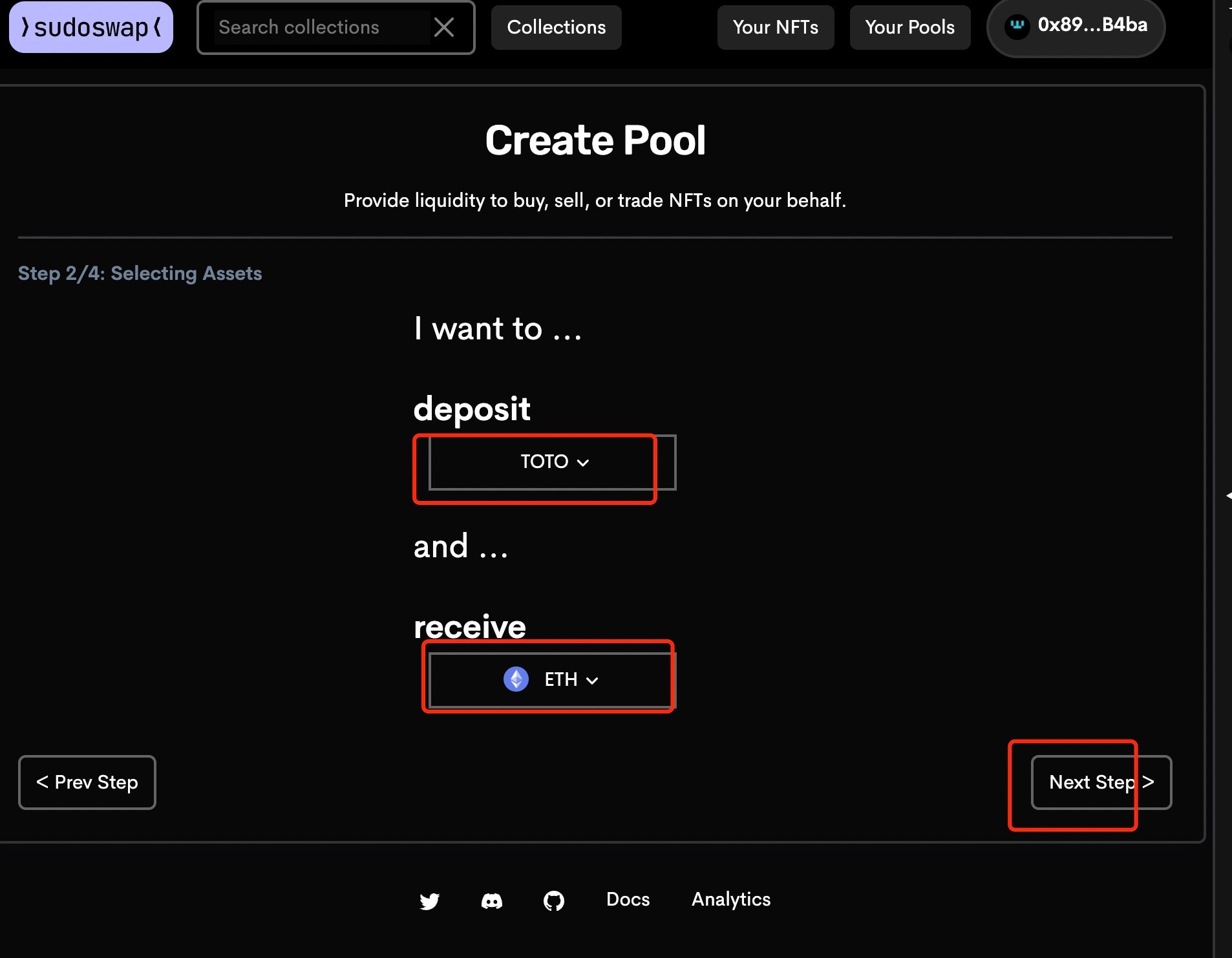Click the chevron beside TOTO

click(x=583, y=463)
